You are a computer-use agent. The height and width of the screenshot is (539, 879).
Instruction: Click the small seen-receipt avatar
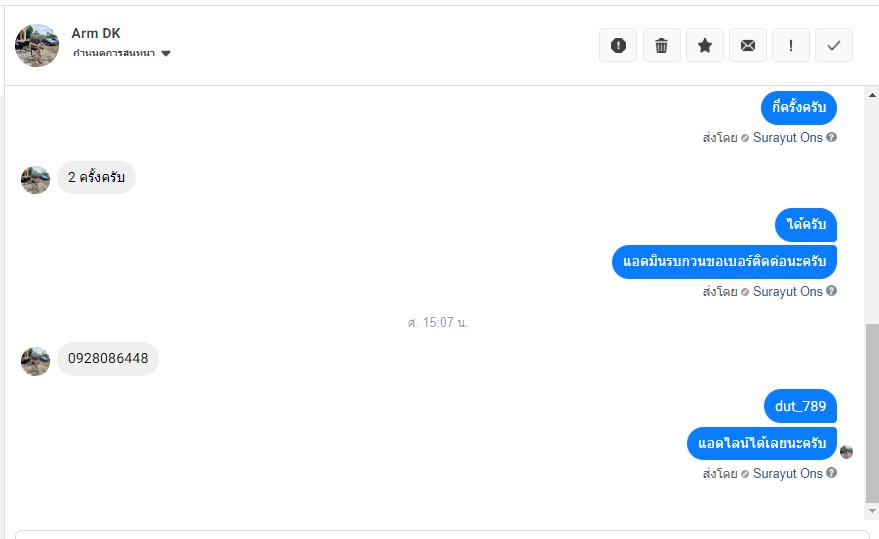point(846,452)
